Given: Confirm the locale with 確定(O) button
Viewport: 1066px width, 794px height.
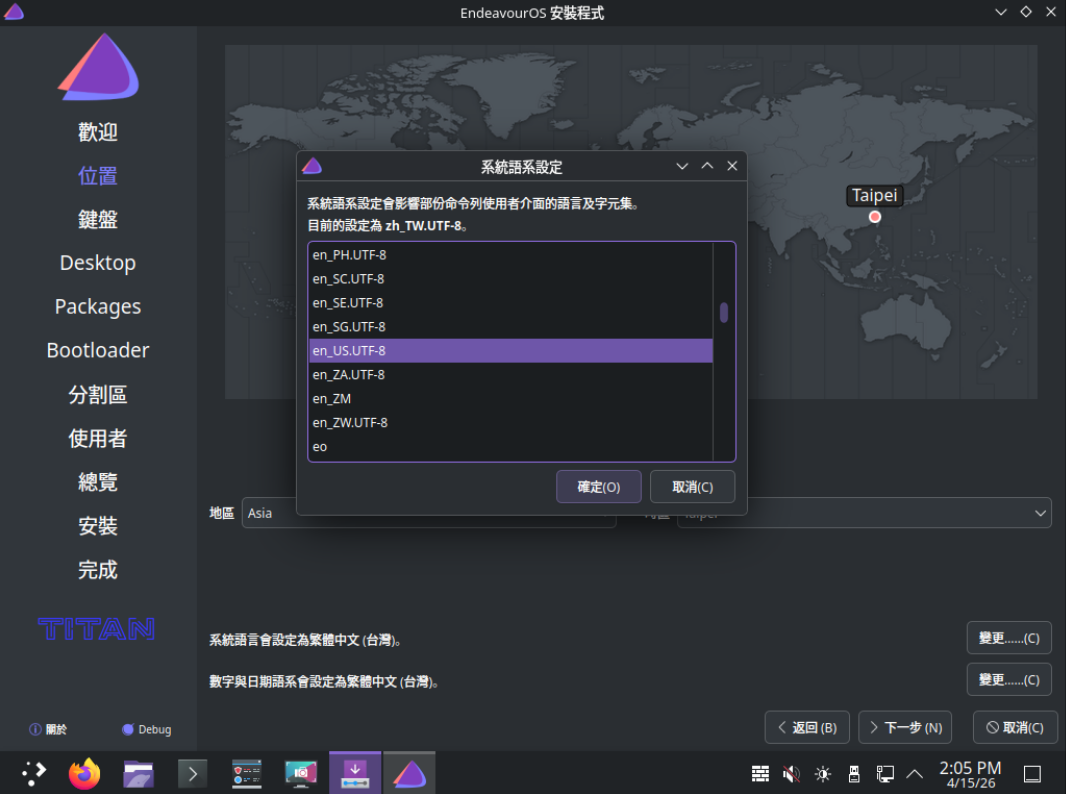Looking at the screenshot, I should [x=598, y=487].
